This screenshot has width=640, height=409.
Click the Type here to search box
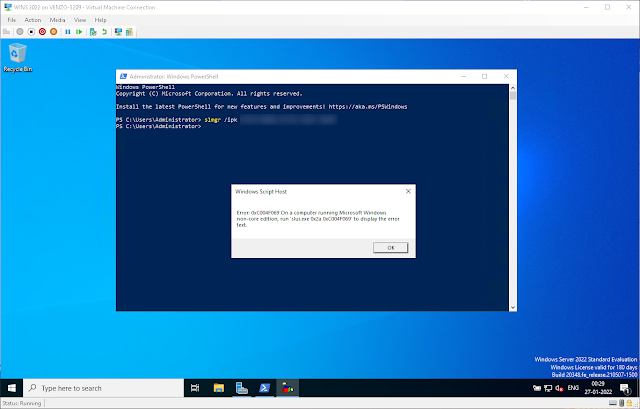click(x=104, y=388)
